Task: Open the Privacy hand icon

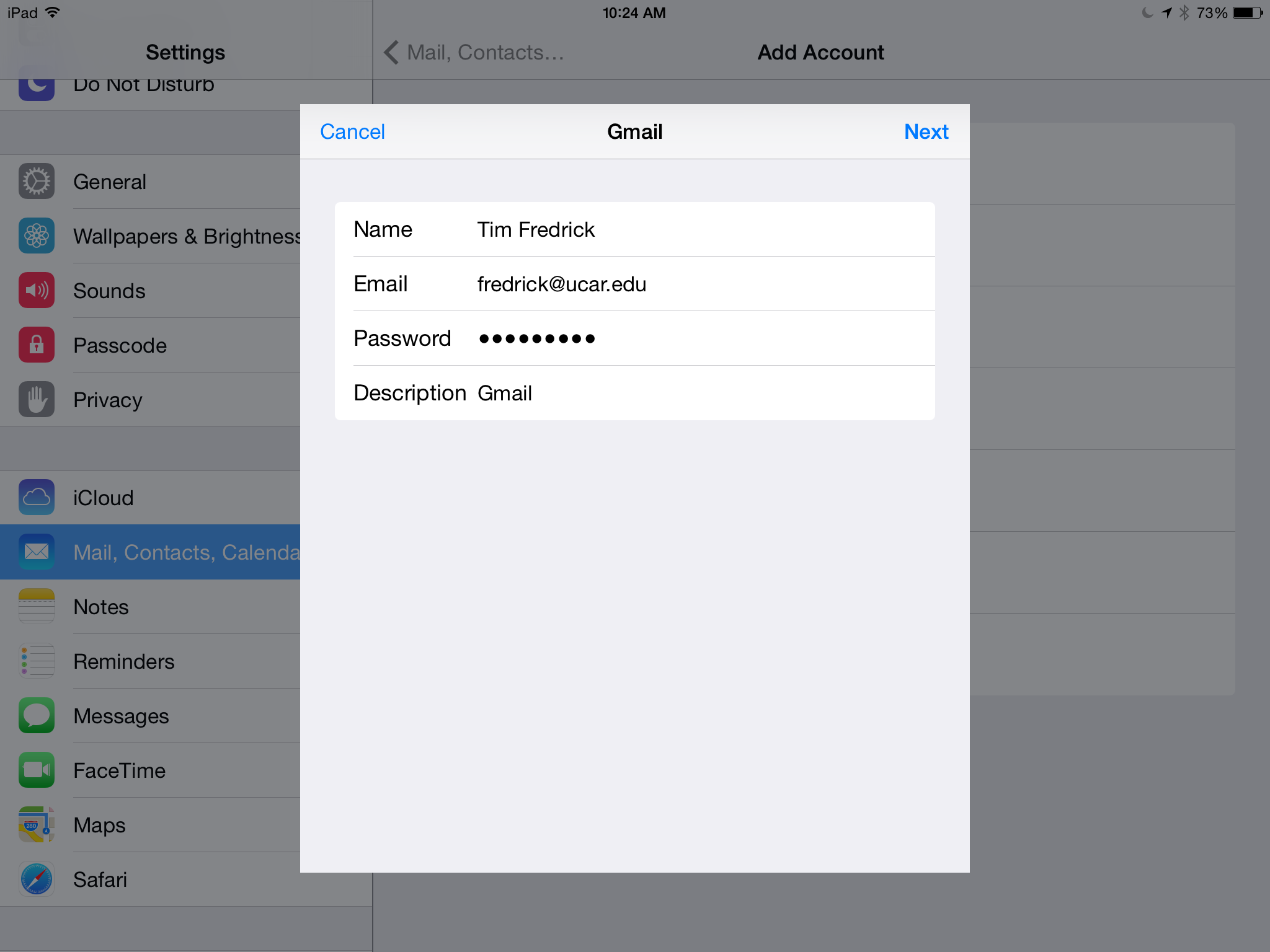Action: point(37,400)
